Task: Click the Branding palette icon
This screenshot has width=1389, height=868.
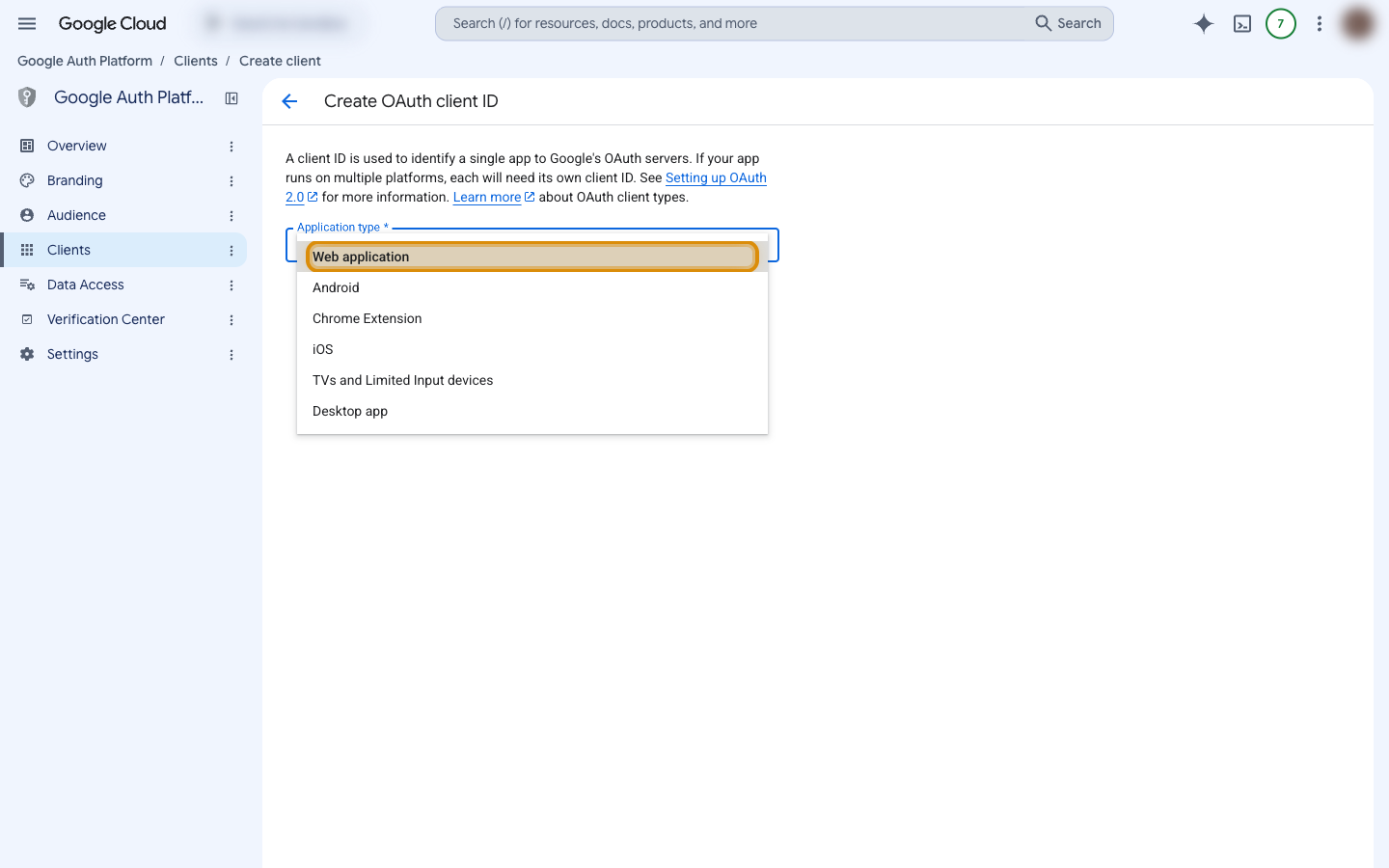Action: pyautogui.click(x=27, y=180)
